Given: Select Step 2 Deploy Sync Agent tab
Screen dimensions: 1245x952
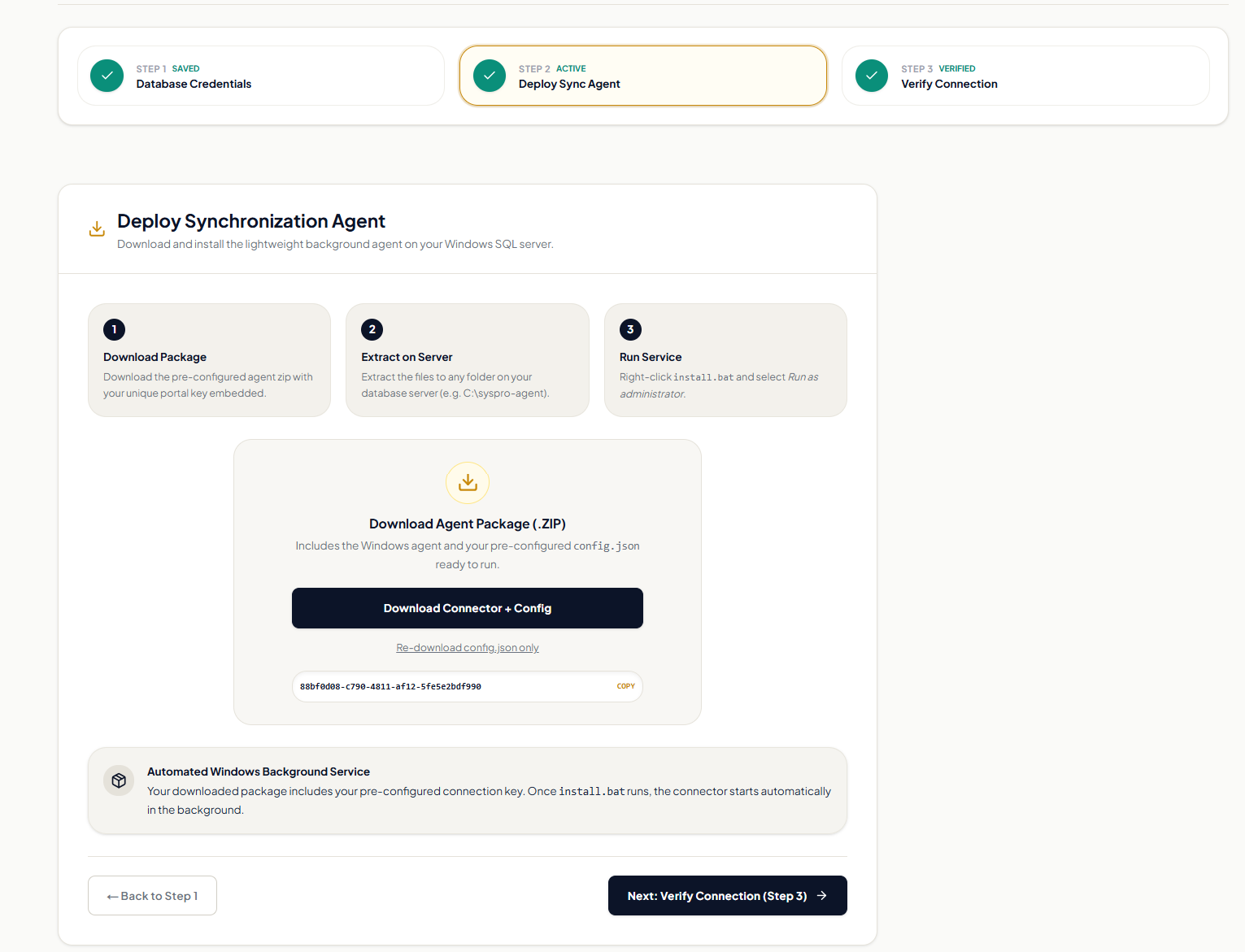Looking at the screenshot, I should (643, 76).
